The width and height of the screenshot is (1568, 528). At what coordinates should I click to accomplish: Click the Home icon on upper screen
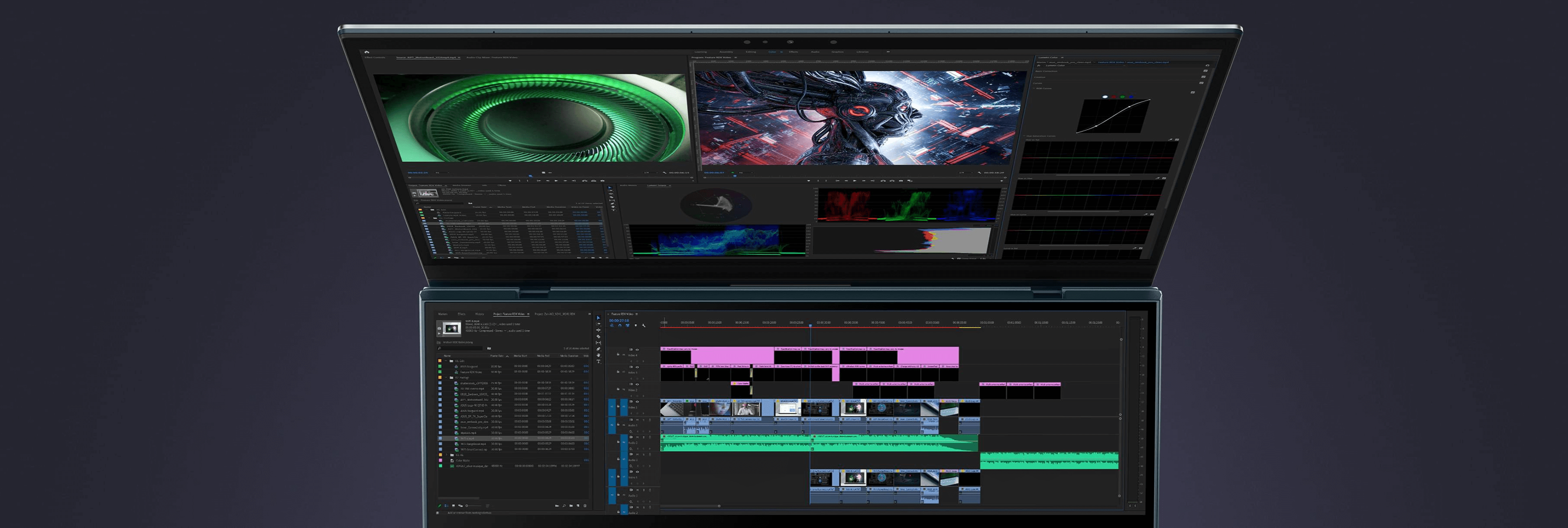(366, 52)
